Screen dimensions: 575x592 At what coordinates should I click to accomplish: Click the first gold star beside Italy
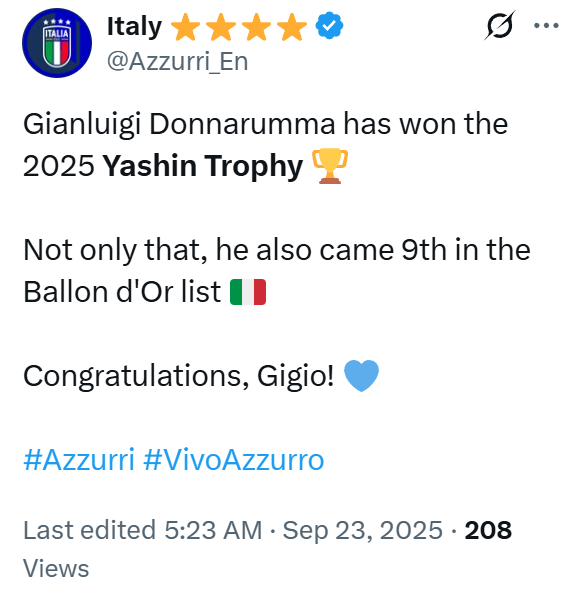coord(185,26)
